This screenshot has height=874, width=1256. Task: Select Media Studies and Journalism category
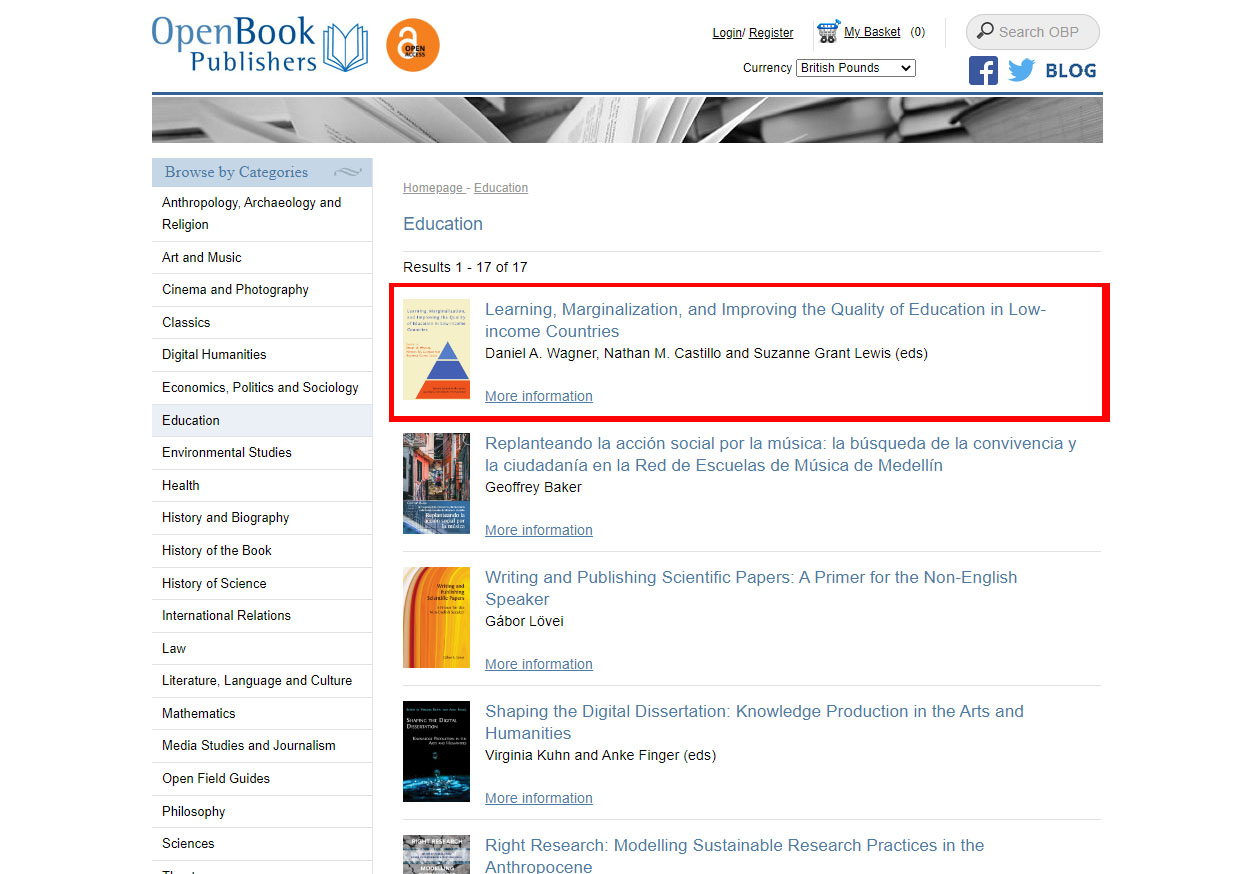click(x=262, y=746)
